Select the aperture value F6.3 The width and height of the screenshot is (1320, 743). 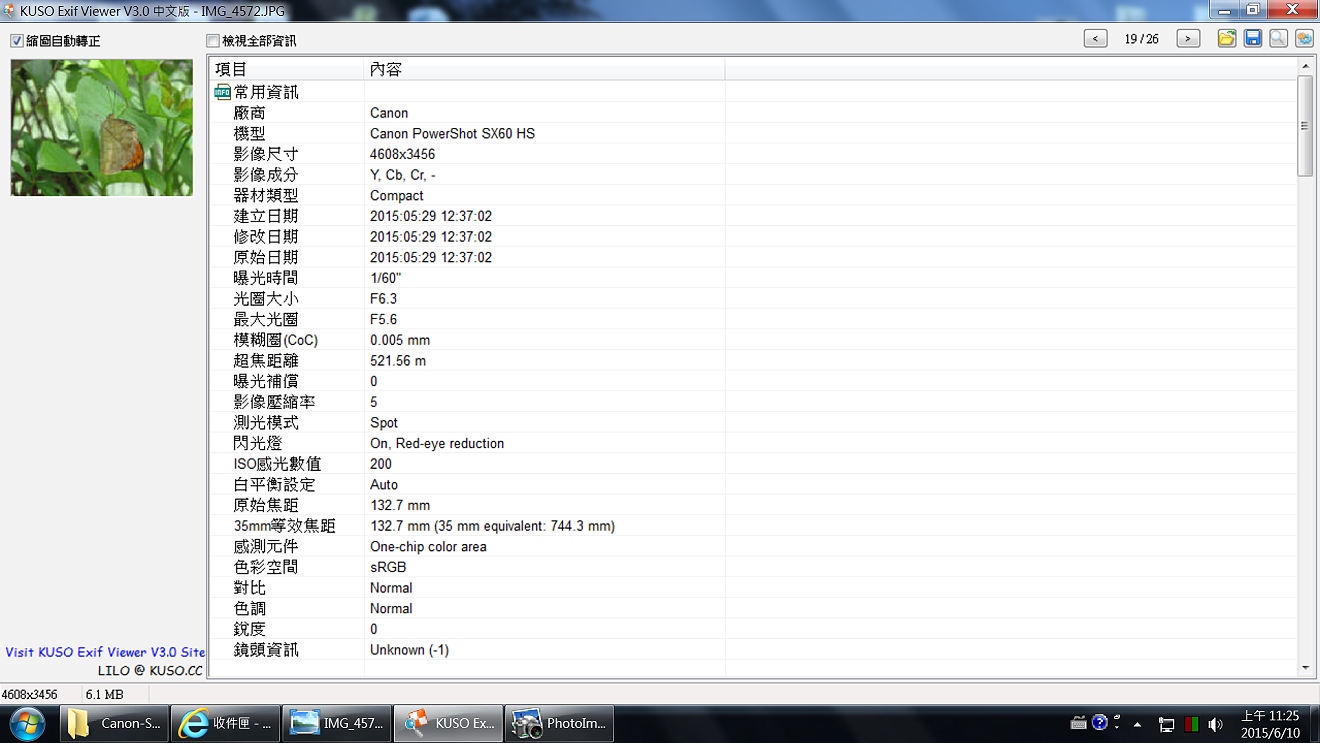pos(383,299)
